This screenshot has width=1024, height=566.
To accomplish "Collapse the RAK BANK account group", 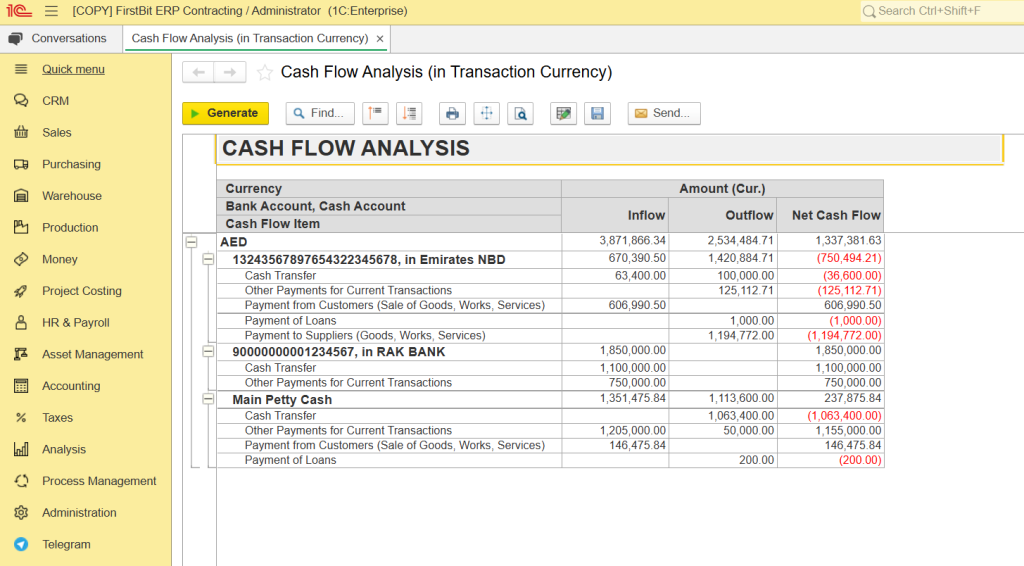I will point(208,351).
